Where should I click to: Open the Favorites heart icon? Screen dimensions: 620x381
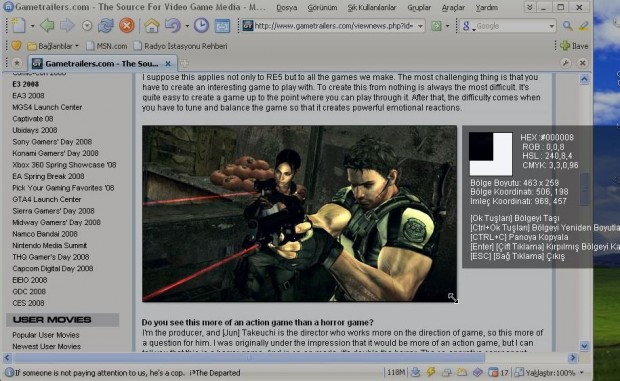(x=16, y=46)
